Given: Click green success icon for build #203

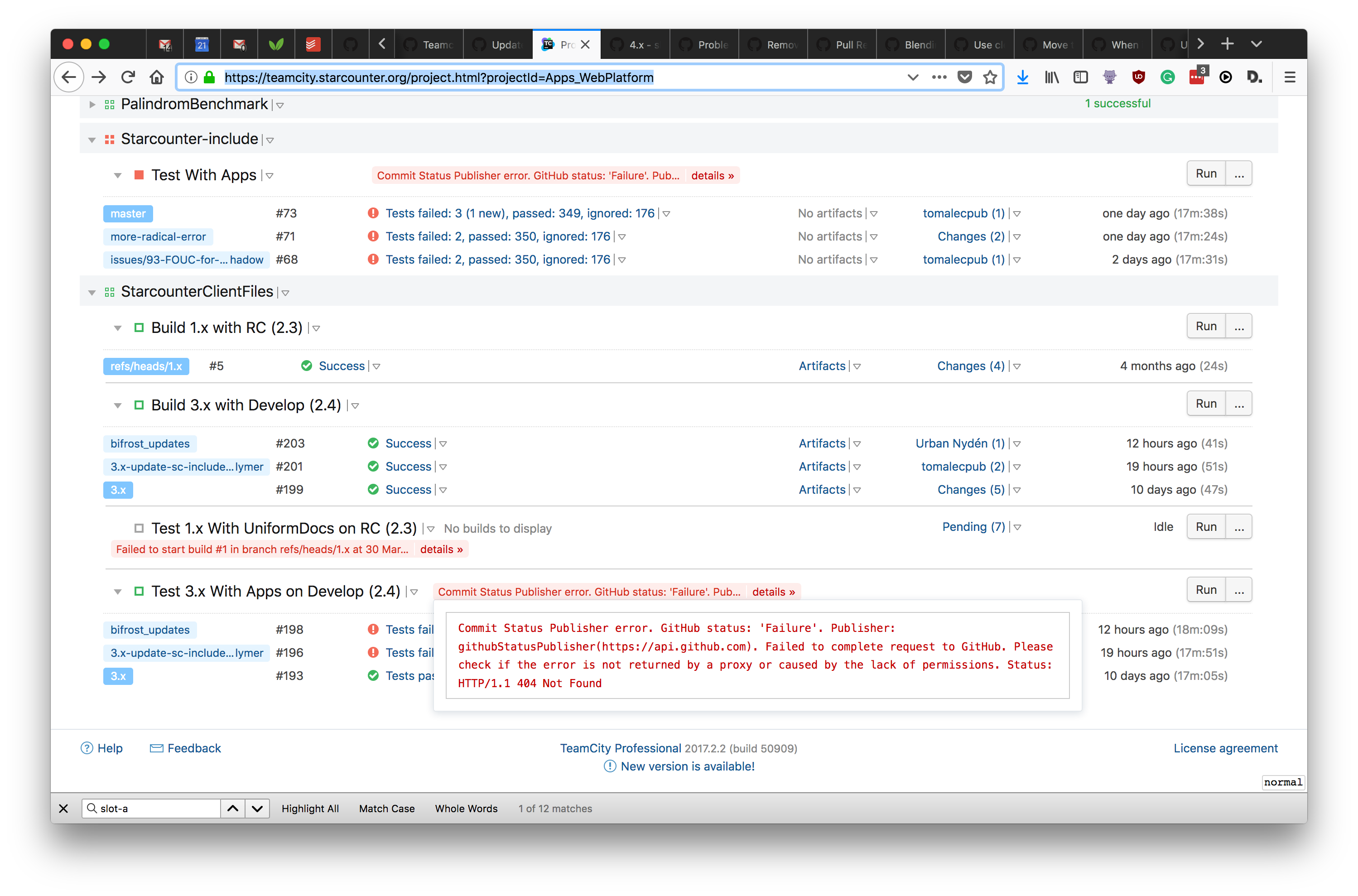Looking at the screenshot, I should click(373, 443).
